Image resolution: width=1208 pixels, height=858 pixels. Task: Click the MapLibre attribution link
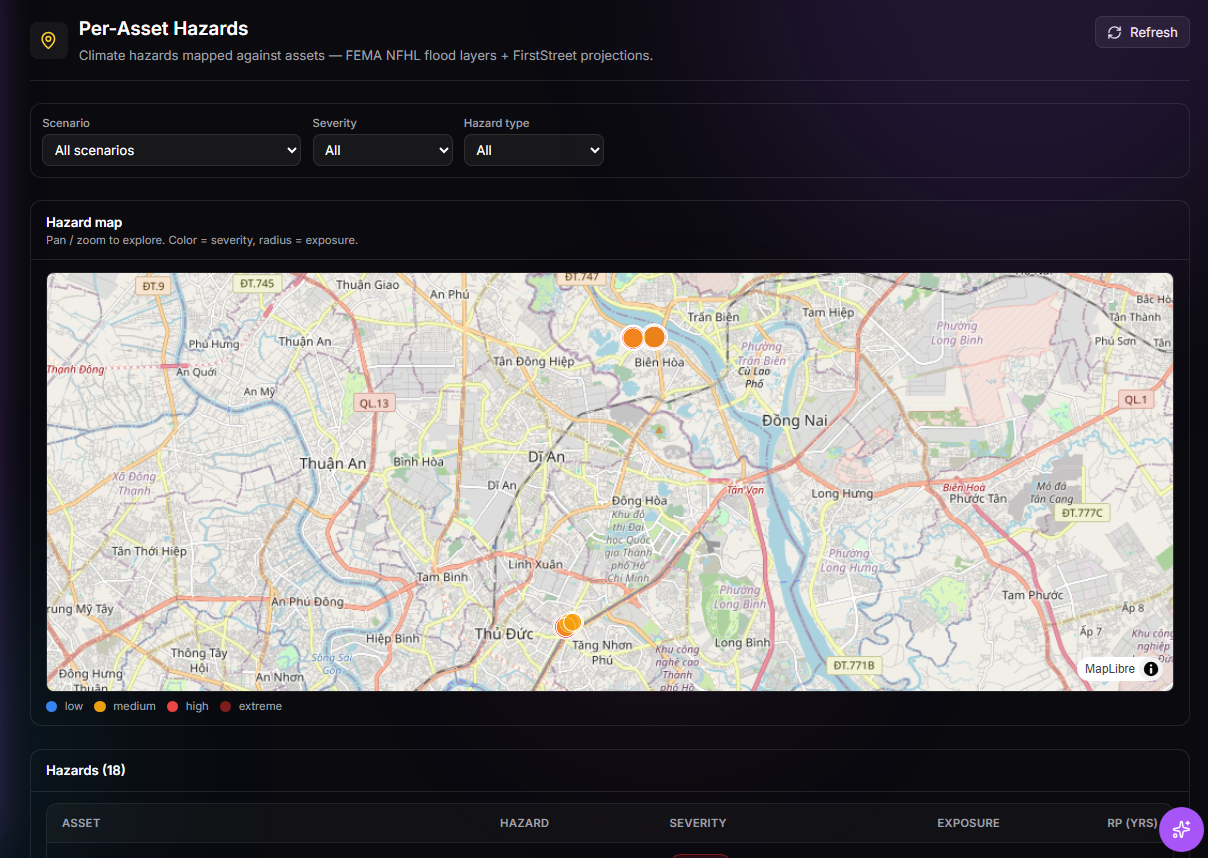[x=1110, y=669]
